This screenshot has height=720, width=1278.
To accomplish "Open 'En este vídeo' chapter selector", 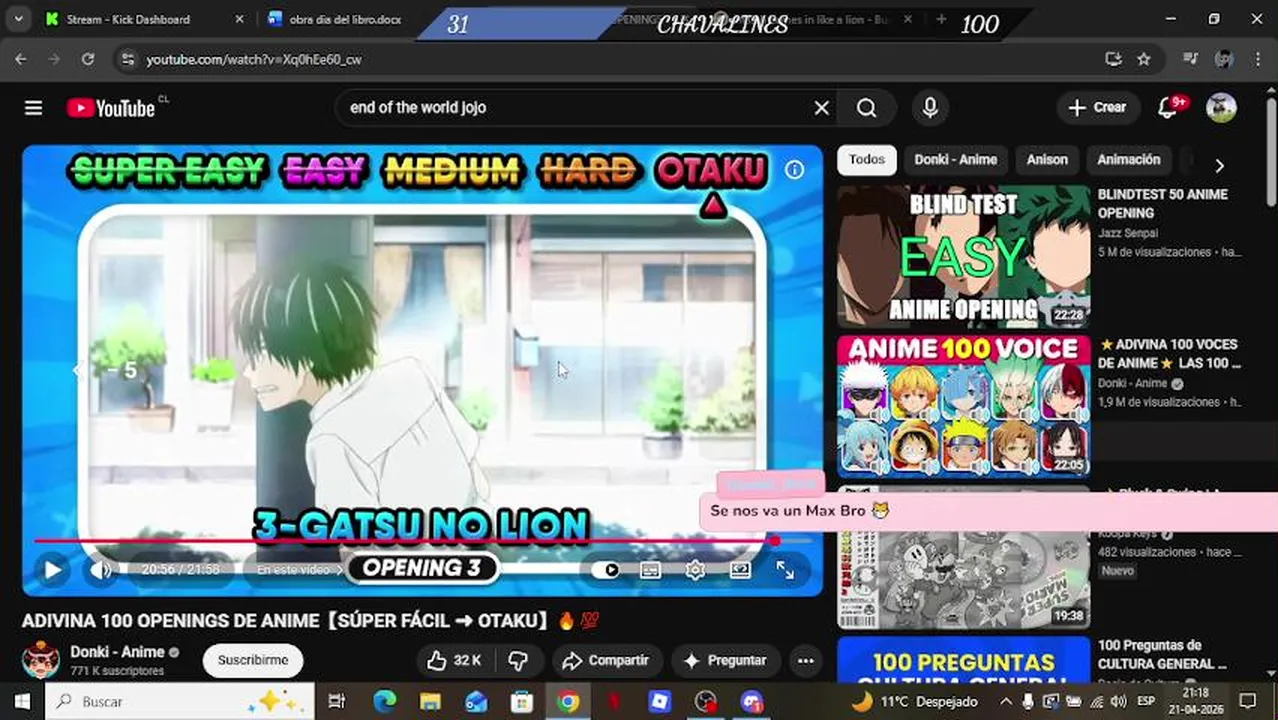I will click(x=300, y=570).
